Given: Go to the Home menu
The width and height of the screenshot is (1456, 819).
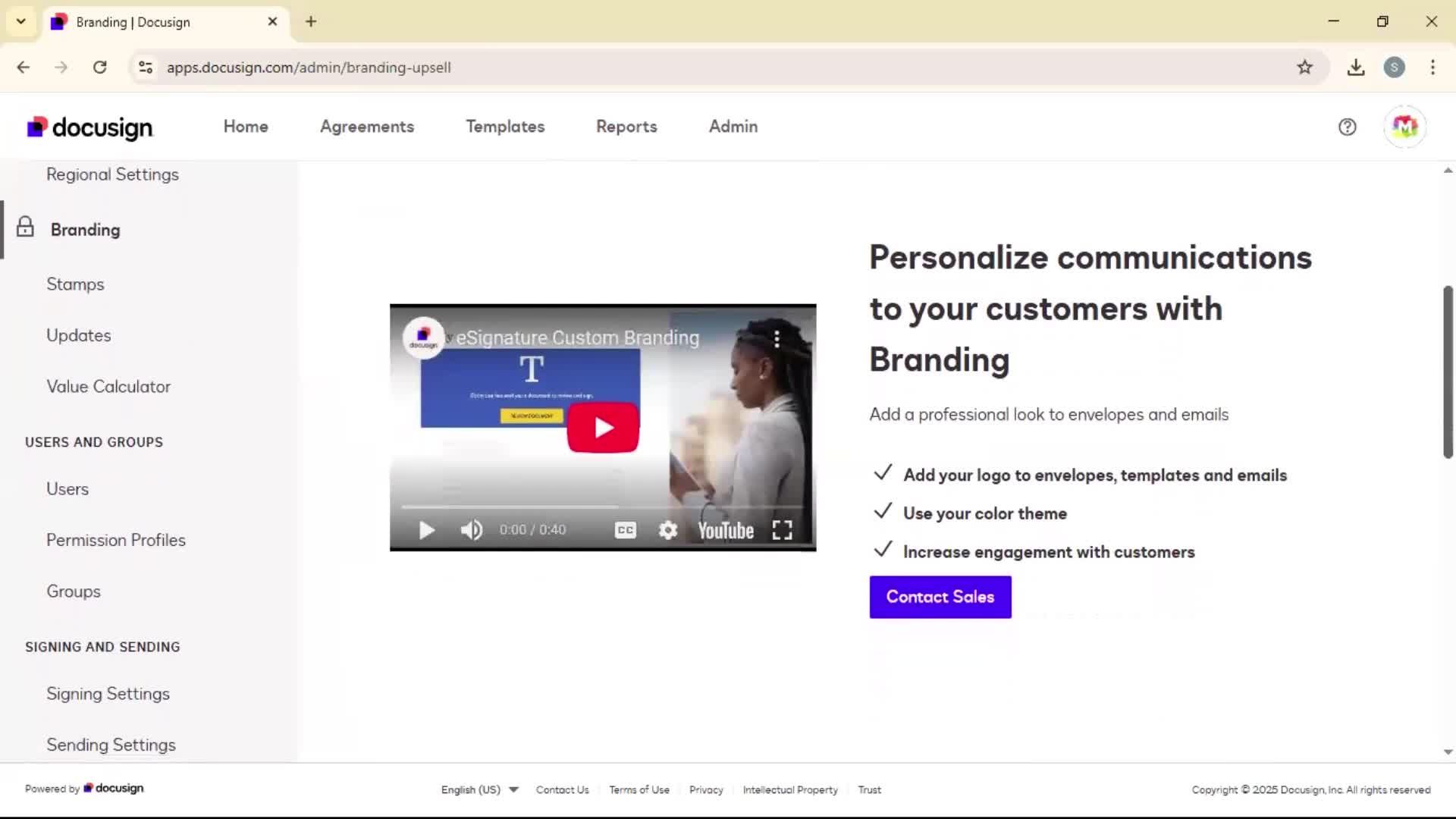Looking at the screenshot, I should pos(246,127).
